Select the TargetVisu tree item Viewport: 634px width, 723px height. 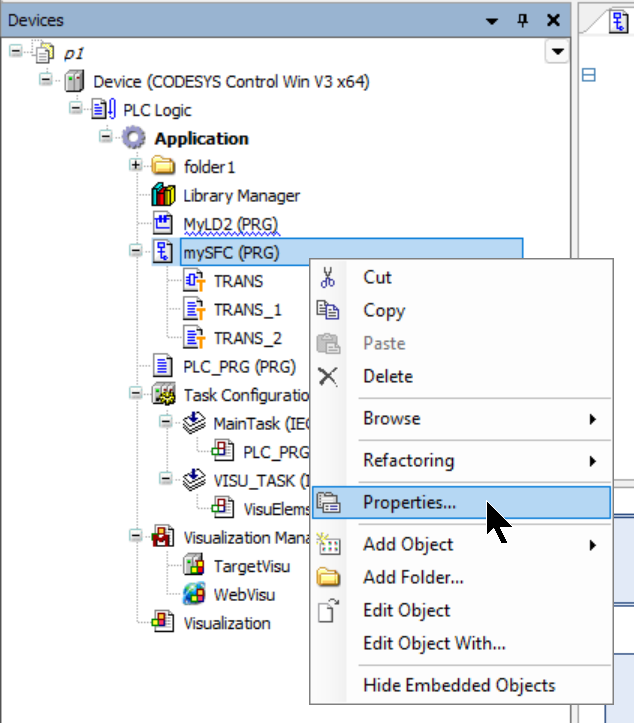[x=252, y=566]
